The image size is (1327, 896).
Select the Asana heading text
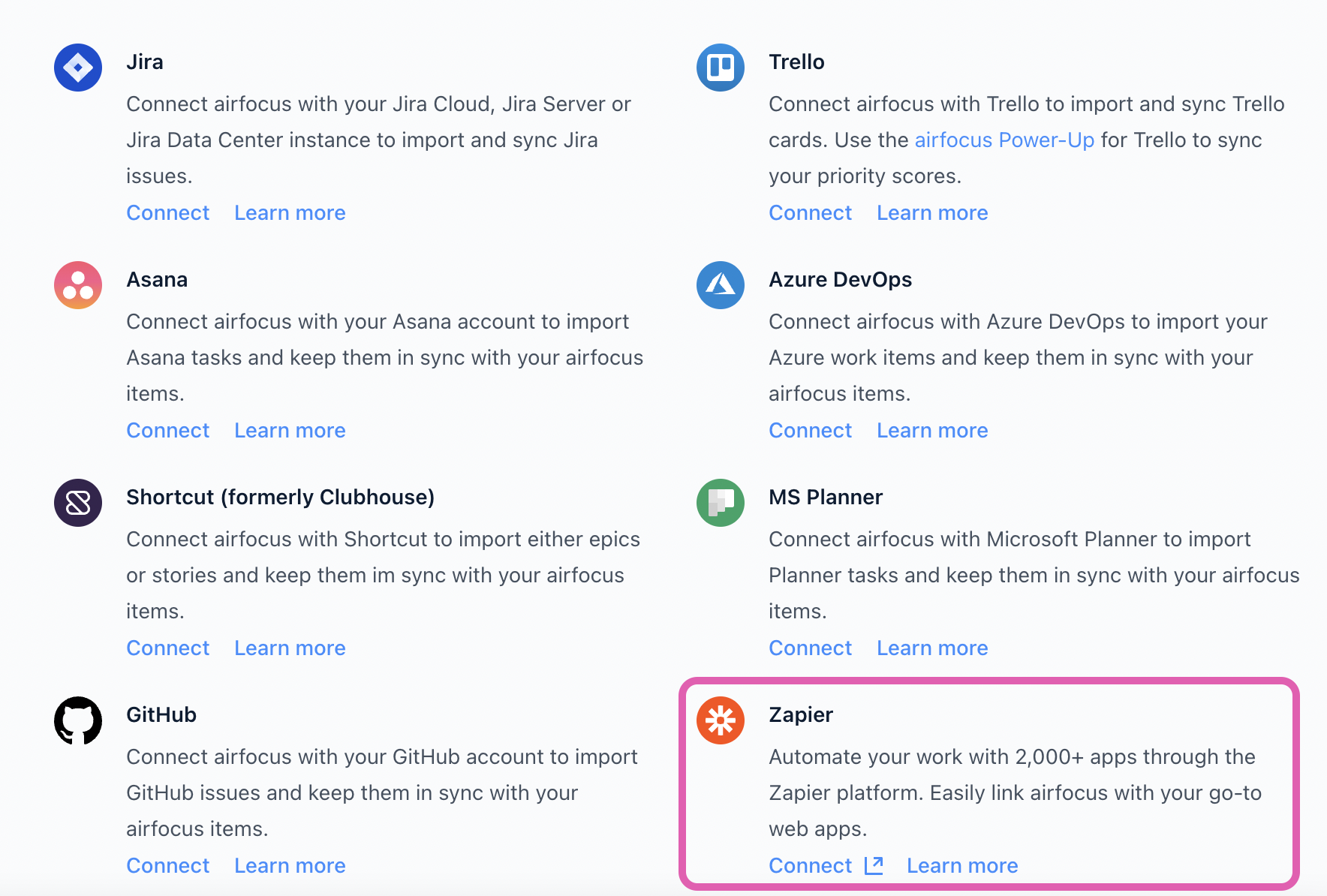coord(157,280)
